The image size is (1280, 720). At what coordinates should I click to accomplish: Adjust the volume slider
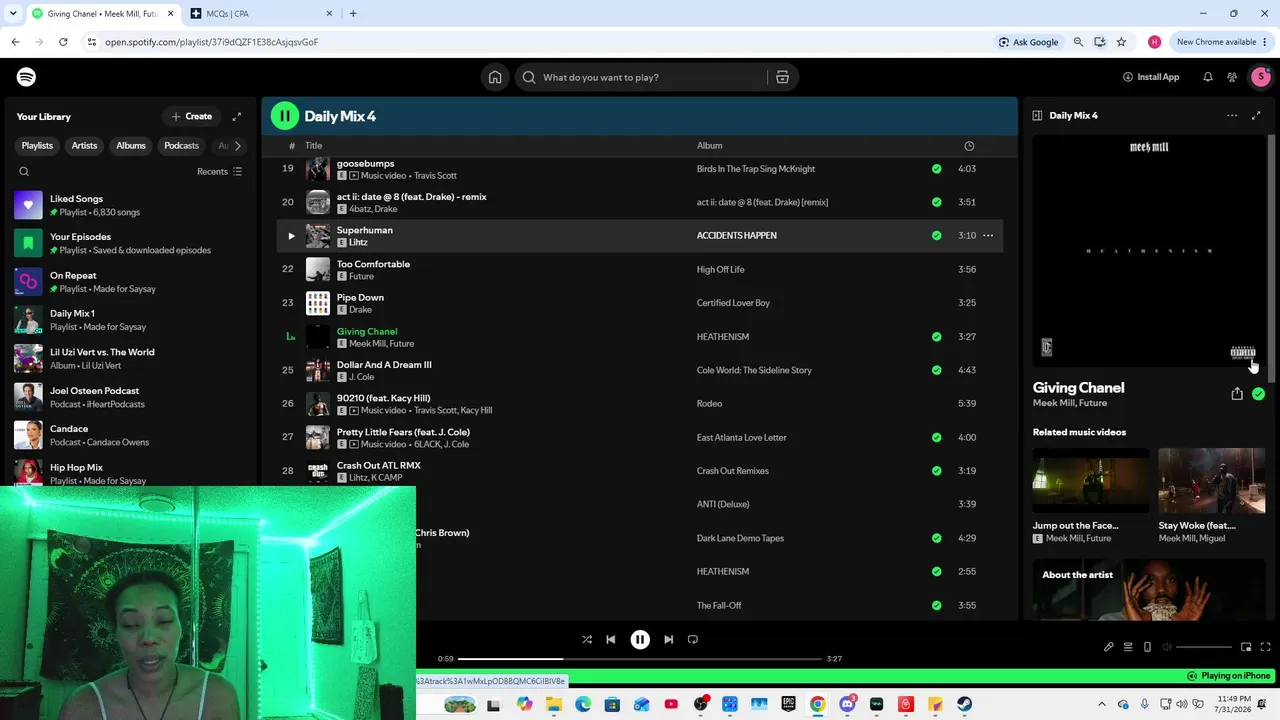[x=1204, y=647]
